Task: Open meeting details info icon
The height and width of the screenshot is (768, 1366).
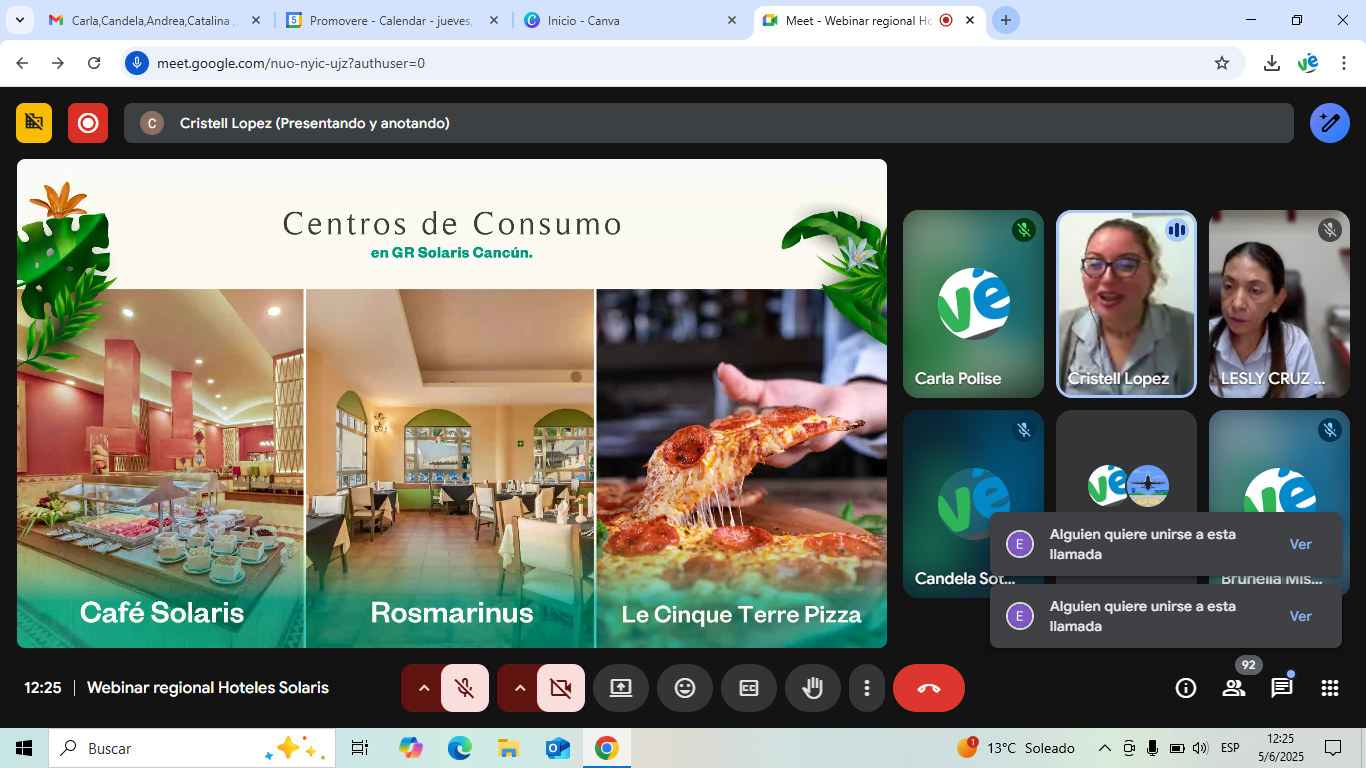Action: pyautogui.click(x=1186, y=688)
